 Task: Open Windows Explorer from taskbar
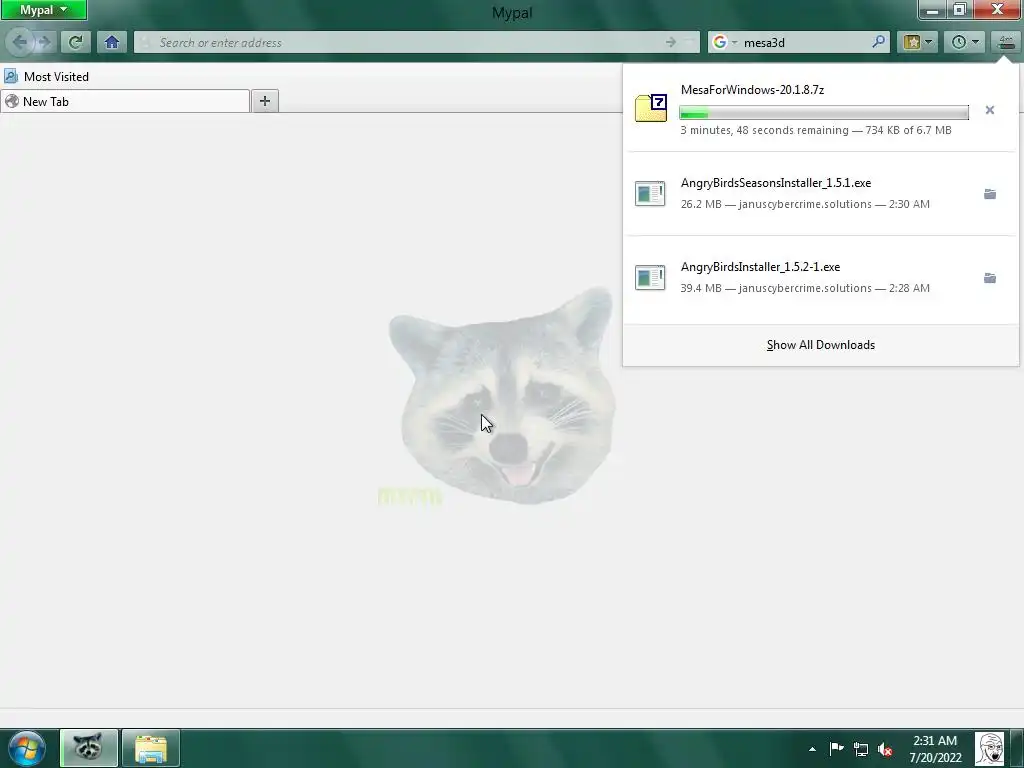coord(151,748)
